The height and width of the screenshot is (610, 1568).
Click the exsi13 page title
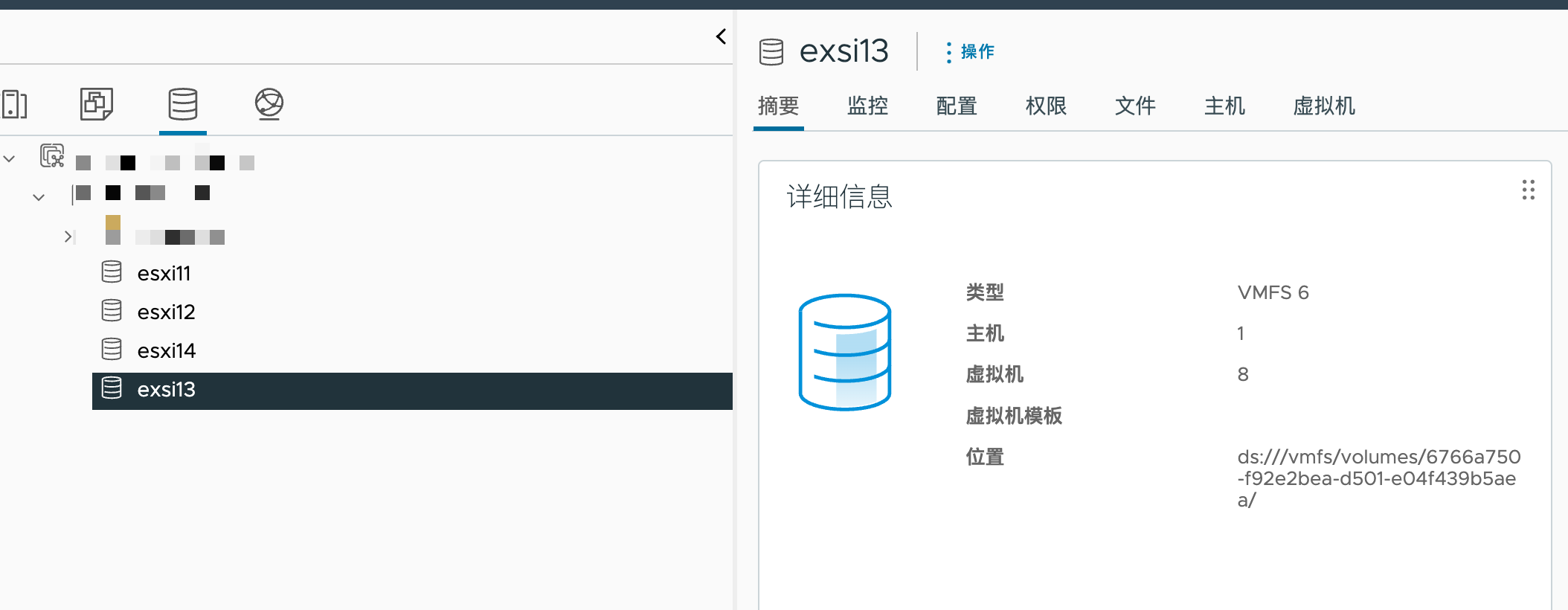coord(844,51)
